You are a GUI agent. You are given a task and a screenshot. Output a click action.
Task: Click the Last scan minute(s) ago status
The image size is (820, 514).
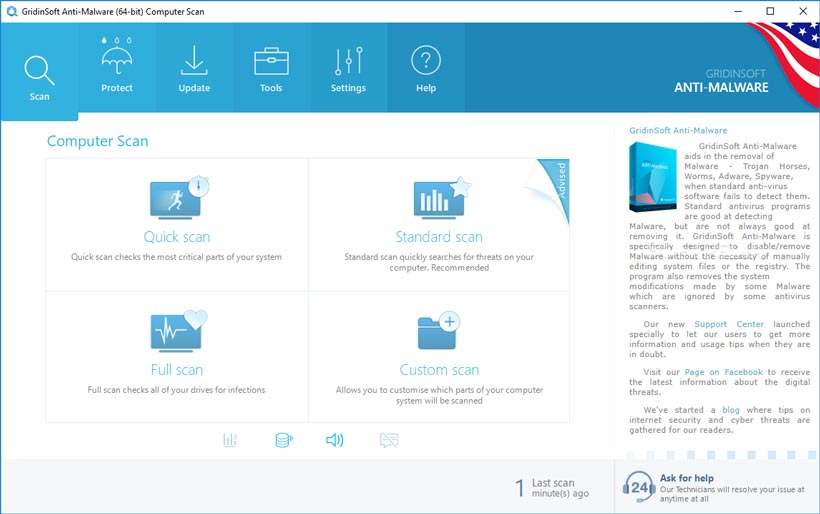pyautogui.click(x=552, y=488)
